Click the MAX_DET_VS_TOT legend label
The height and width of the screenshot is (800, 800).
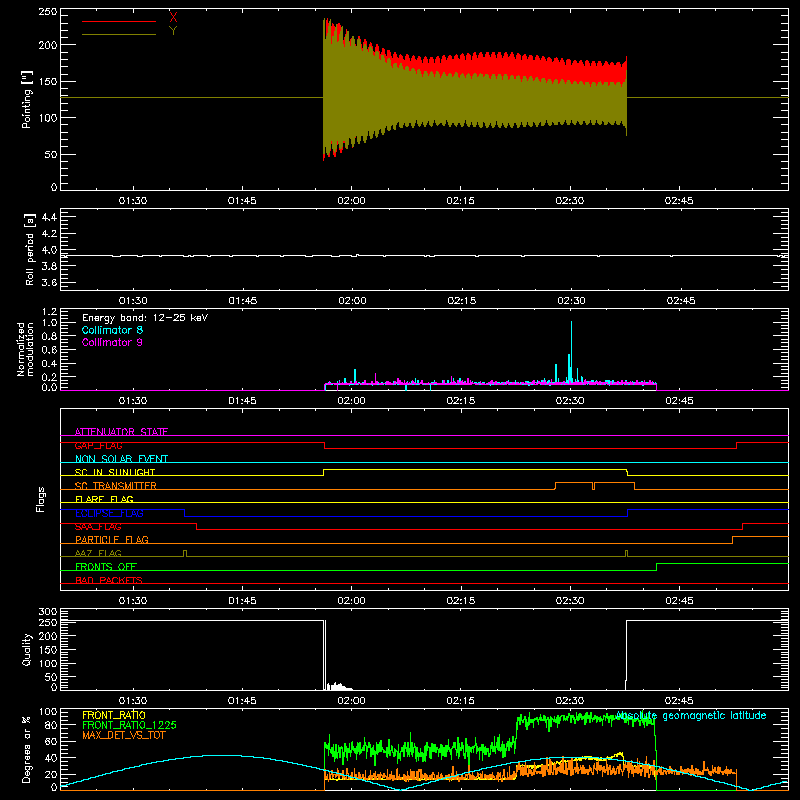click(124, 735)
